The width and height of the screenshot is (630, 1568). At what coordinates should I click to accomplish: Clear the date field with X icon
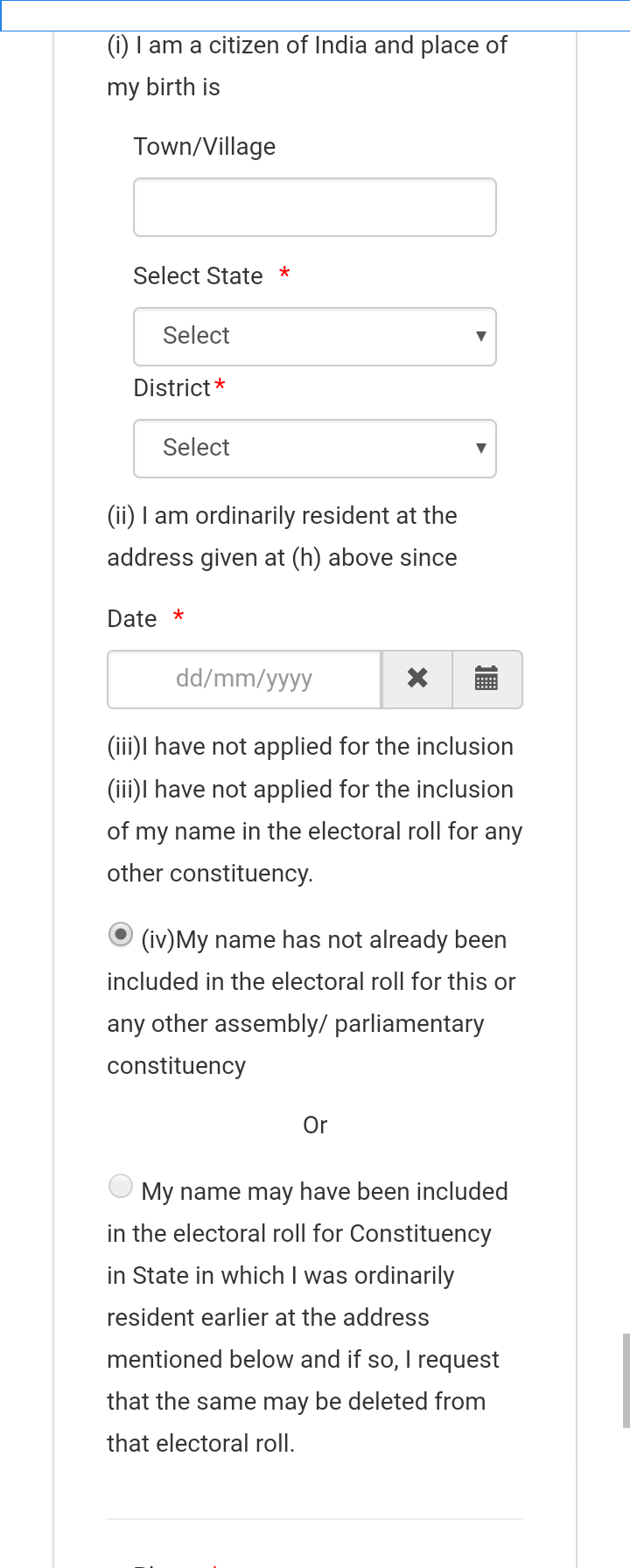[x=417, y=679]
